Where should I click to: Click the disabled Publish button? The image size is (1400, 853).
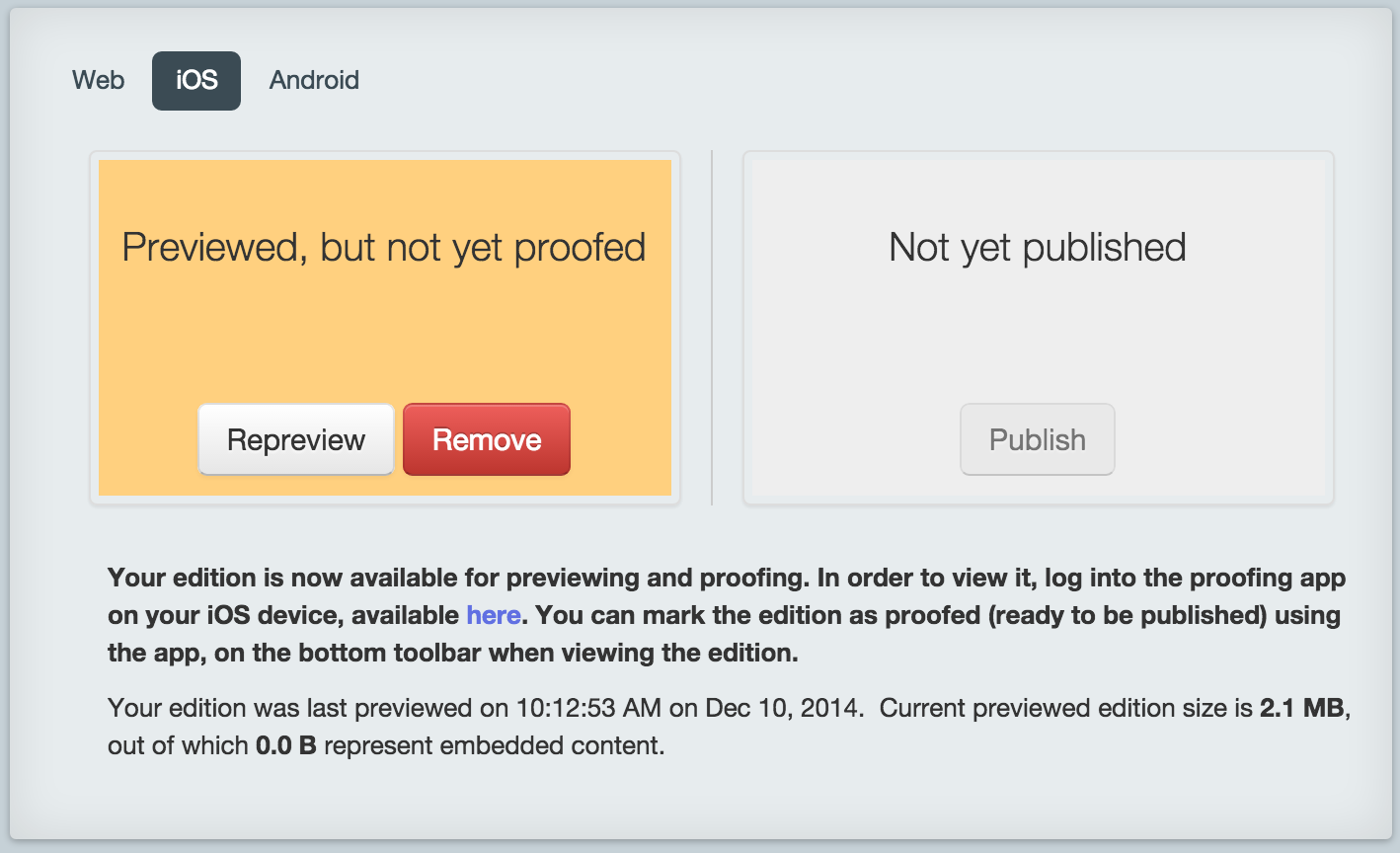[x=1038, y=439]
